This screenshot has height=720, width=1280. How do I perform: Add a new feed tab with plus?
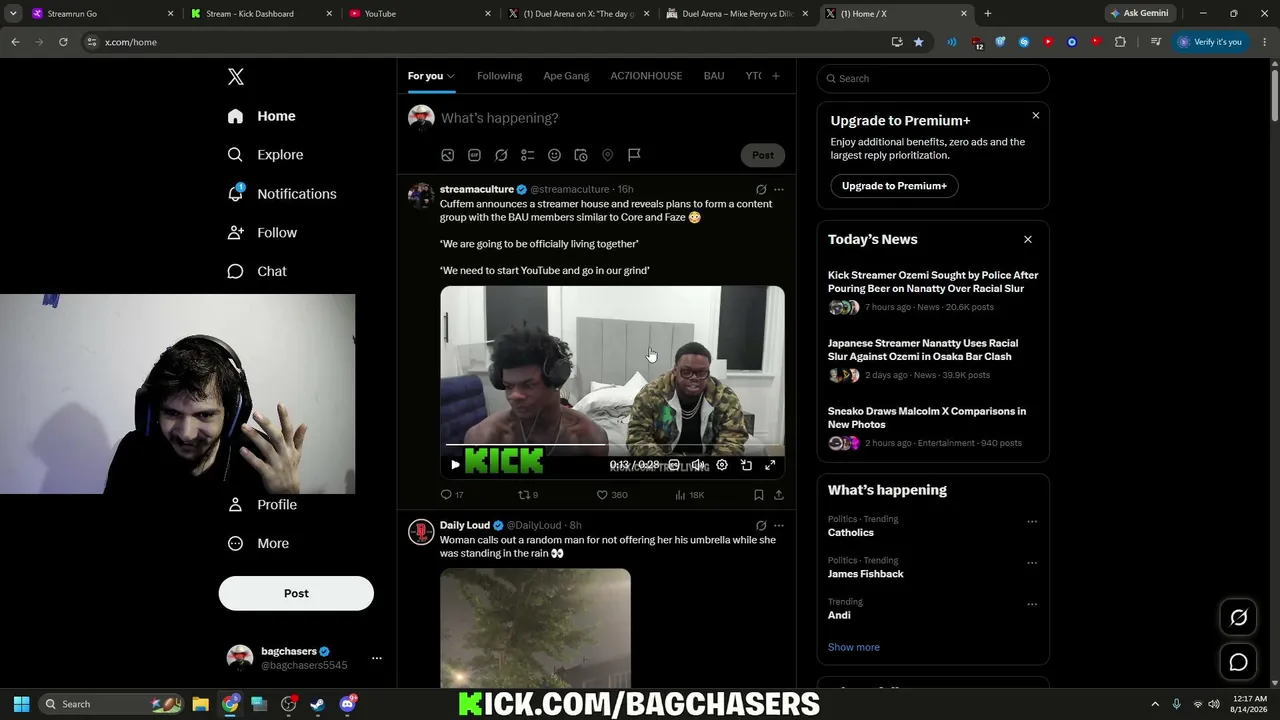pos(775,76)
